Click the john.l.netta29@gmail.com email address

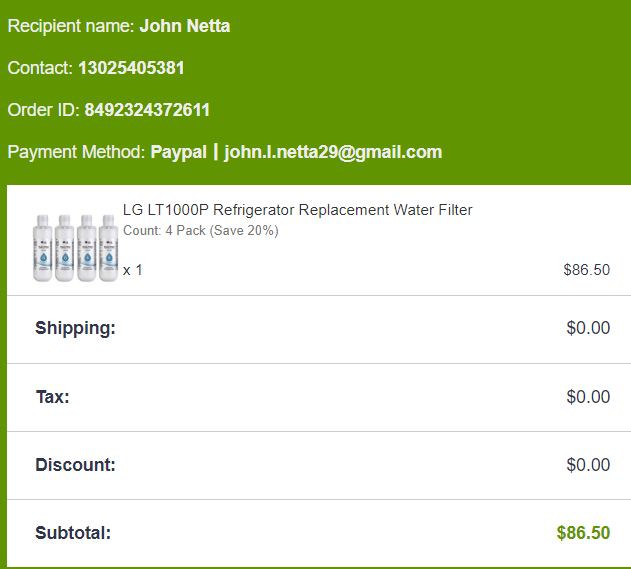pos(333,152)
